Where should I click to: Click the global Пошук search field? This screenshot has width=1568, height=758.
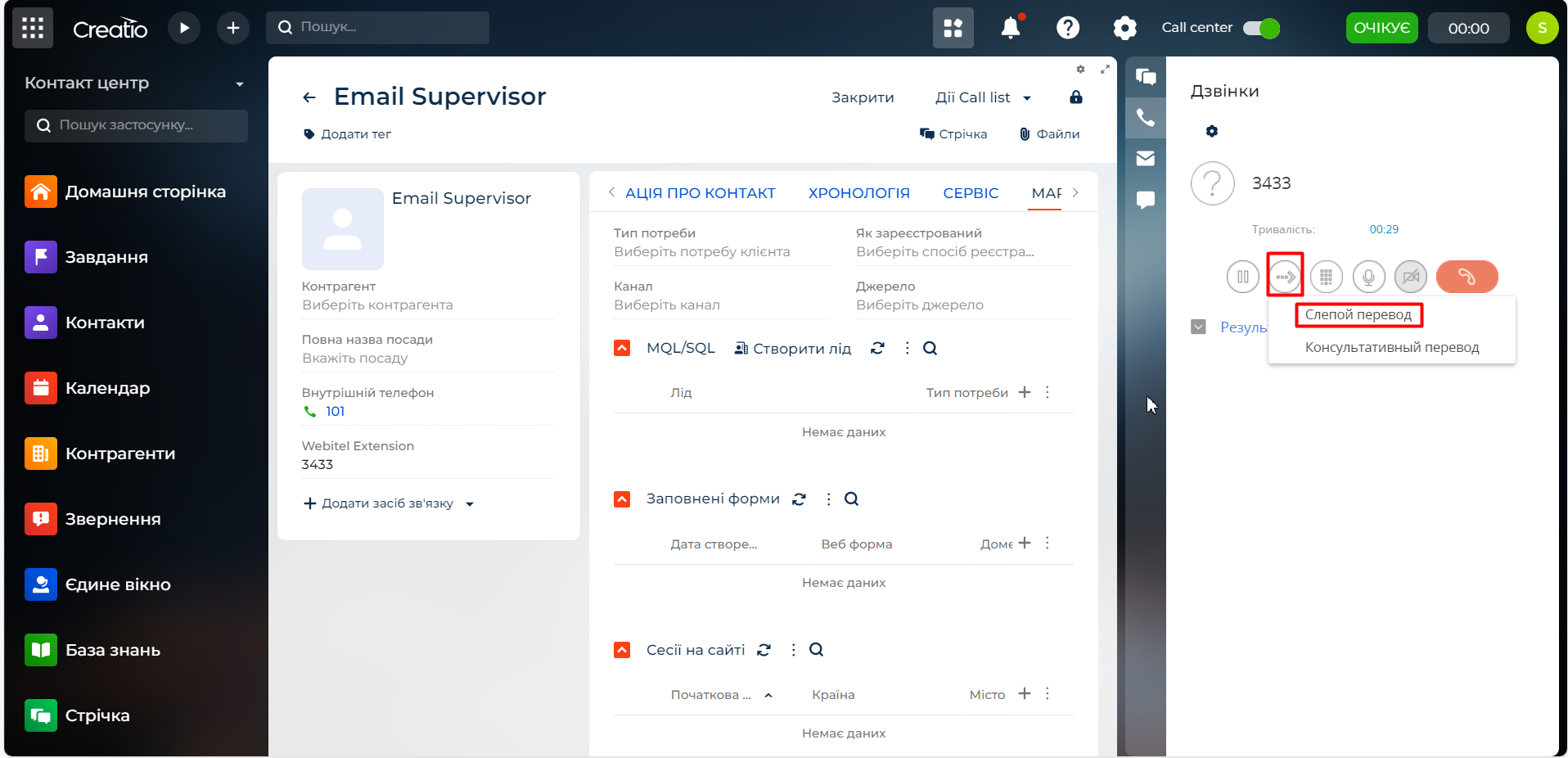pos(378,28)
